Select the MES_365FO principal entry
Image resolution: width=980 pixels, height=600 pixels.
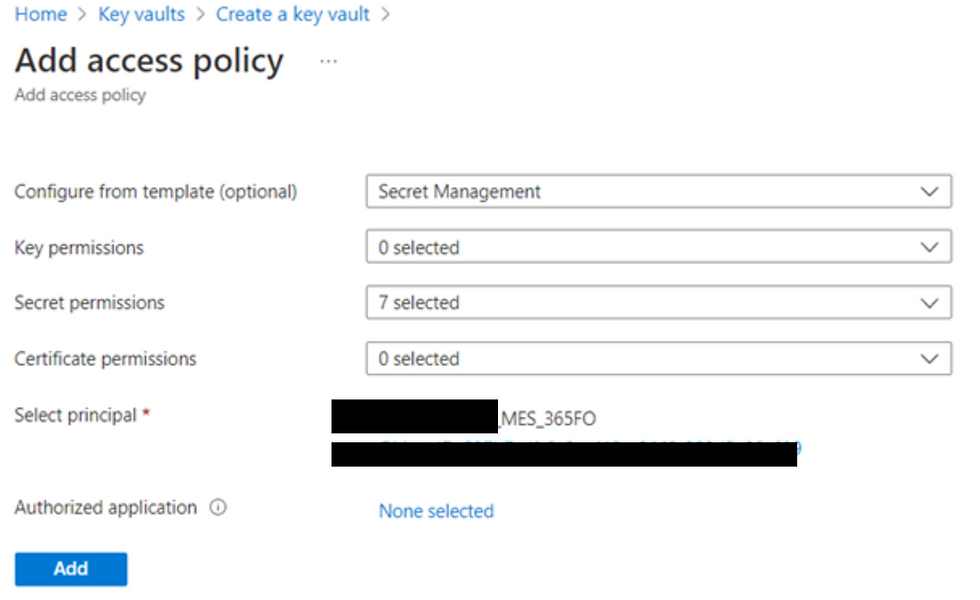[548, 418]
